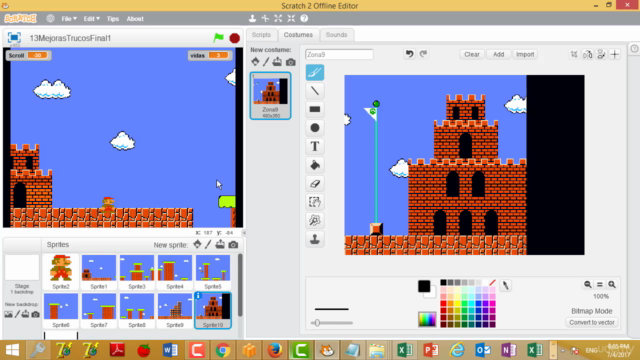Click the Add button
This screenshot has width=640, height=360.
point(498,54)
